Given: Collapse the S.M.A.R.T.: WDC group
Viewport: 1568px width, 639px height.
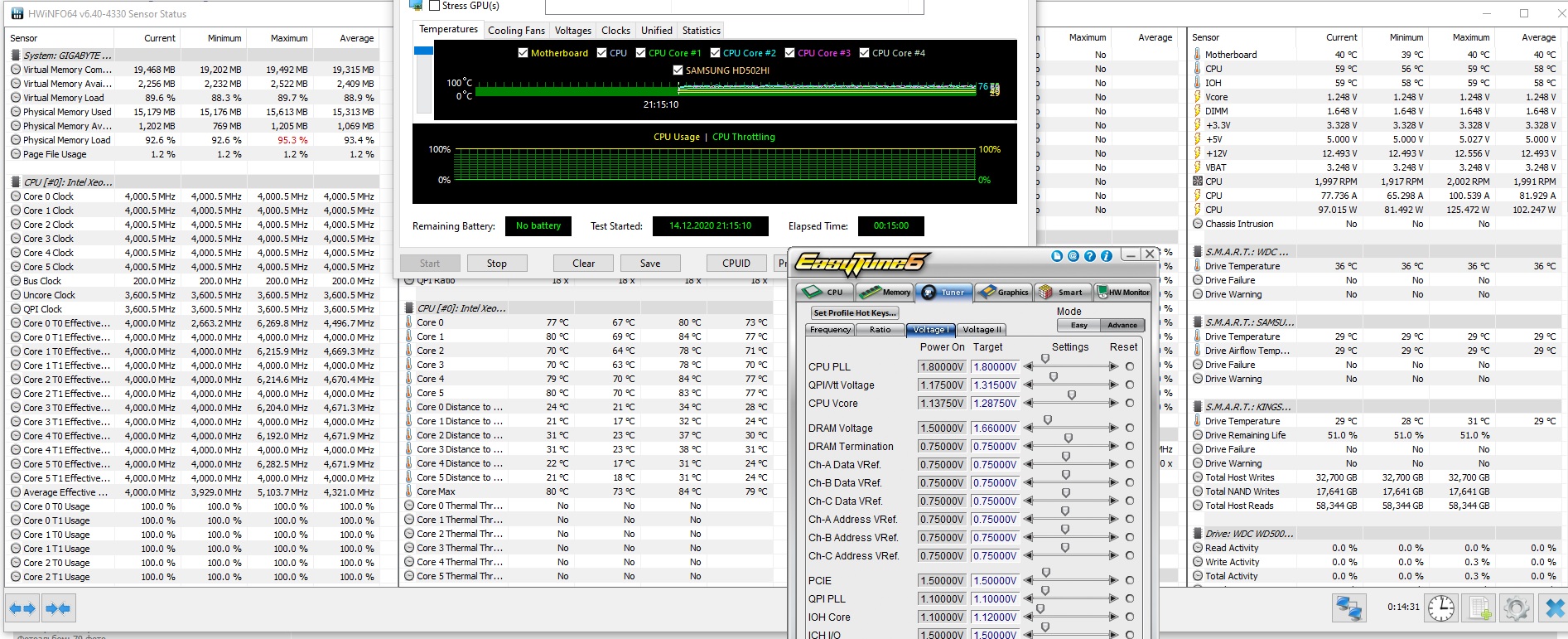Looking at the screenshot, I should (x=1198, y=252).
